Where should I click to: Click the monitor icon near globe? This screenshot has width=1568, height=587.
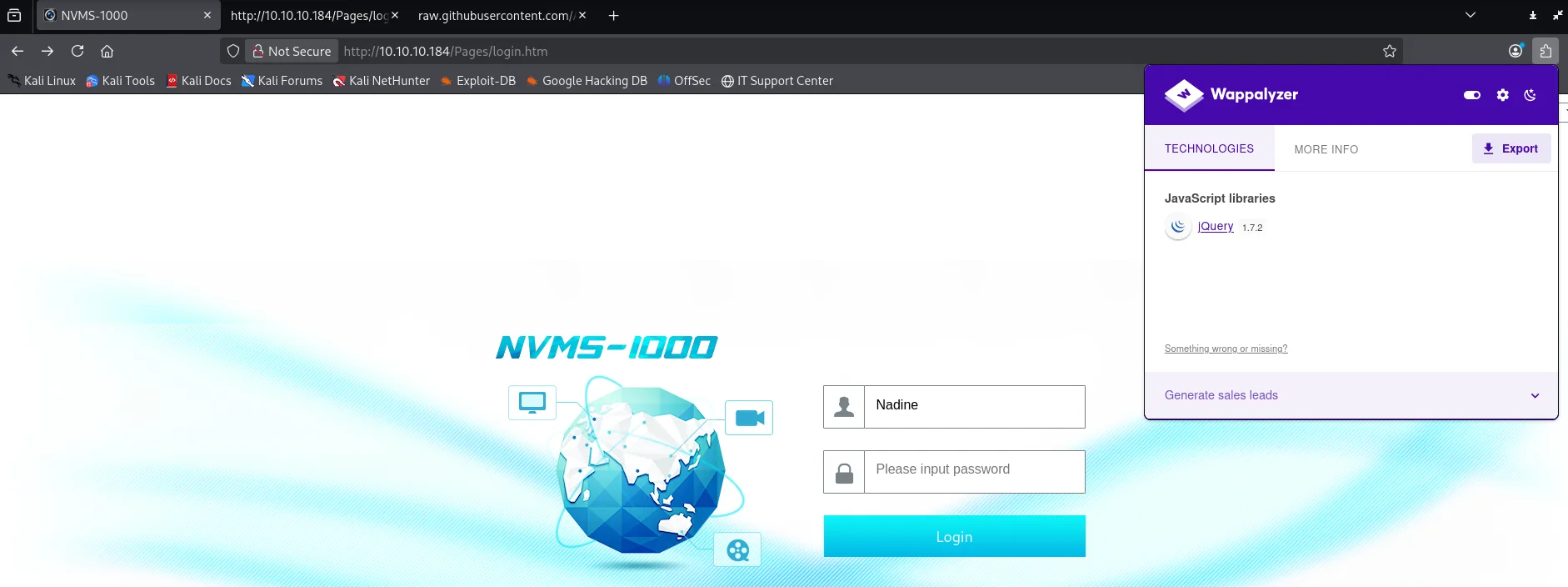(x=532, y=403)
